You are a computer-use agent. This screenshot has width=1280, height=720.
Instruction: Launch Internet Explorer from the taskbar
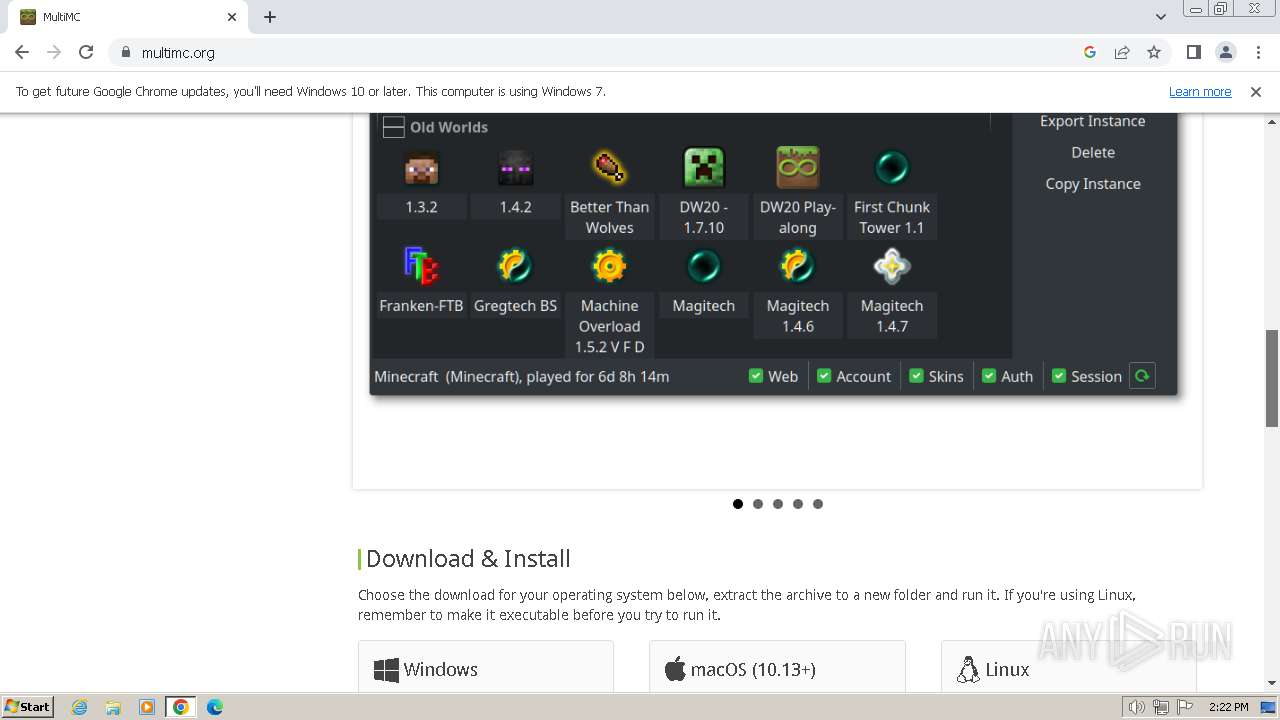coord(79,707)
